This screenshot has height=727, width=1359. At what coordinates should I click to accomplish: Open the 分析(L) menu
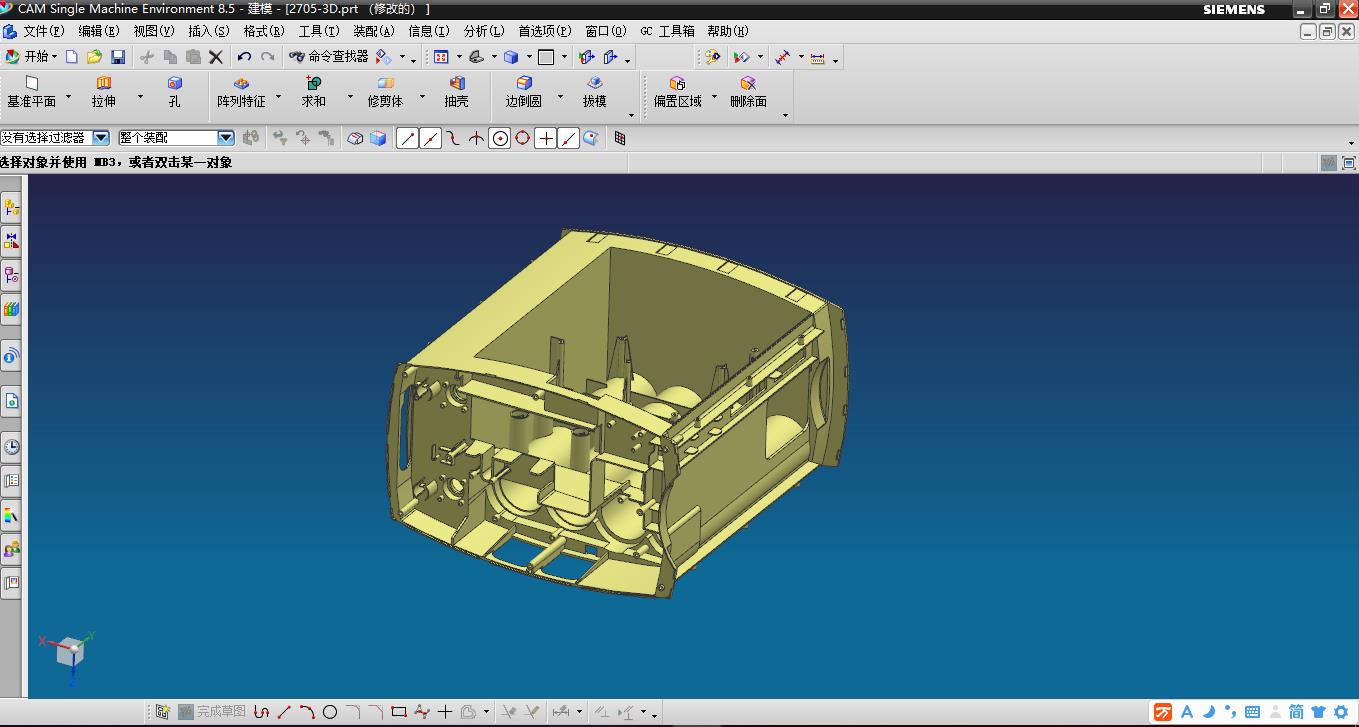tap(484, 31)
